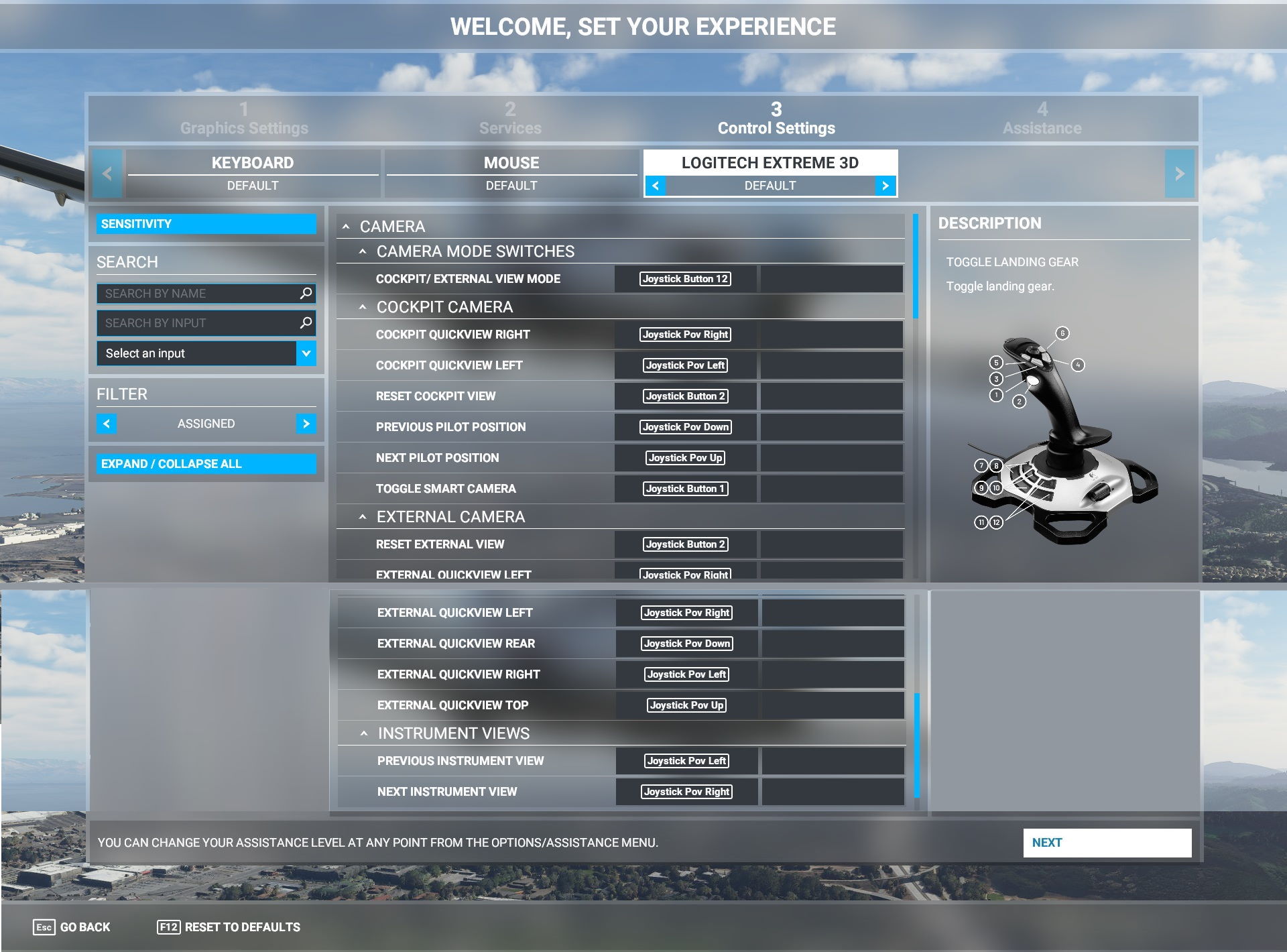Image resolution: width=1287 pixels, height=952 pixels.
Task: Edit COCKPIT QUICKVIEW LEFT primary binding
Action: [x=685, y=365]
